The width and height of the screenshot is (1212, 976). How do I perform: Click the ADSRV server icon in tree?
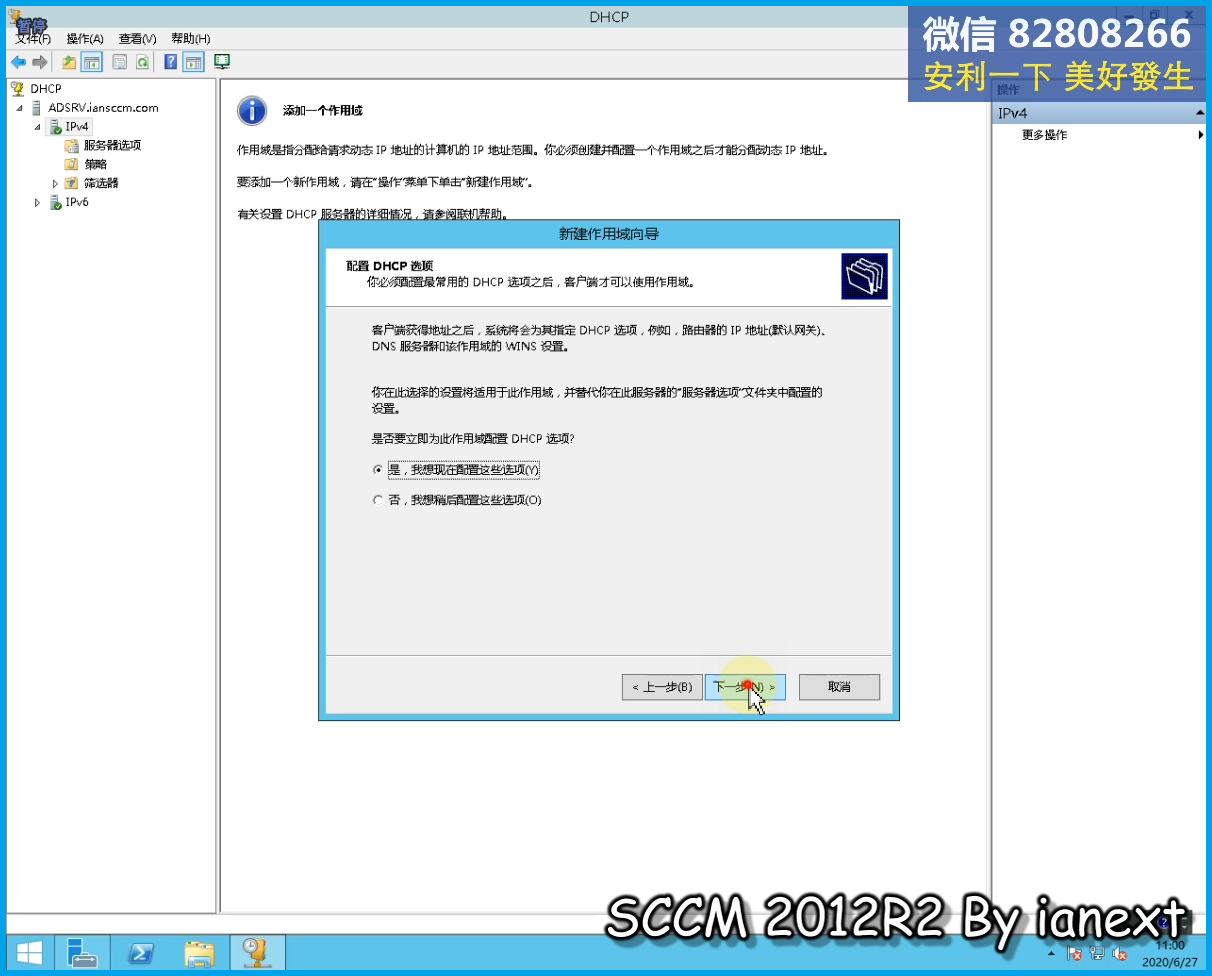(x=37, y=108)
